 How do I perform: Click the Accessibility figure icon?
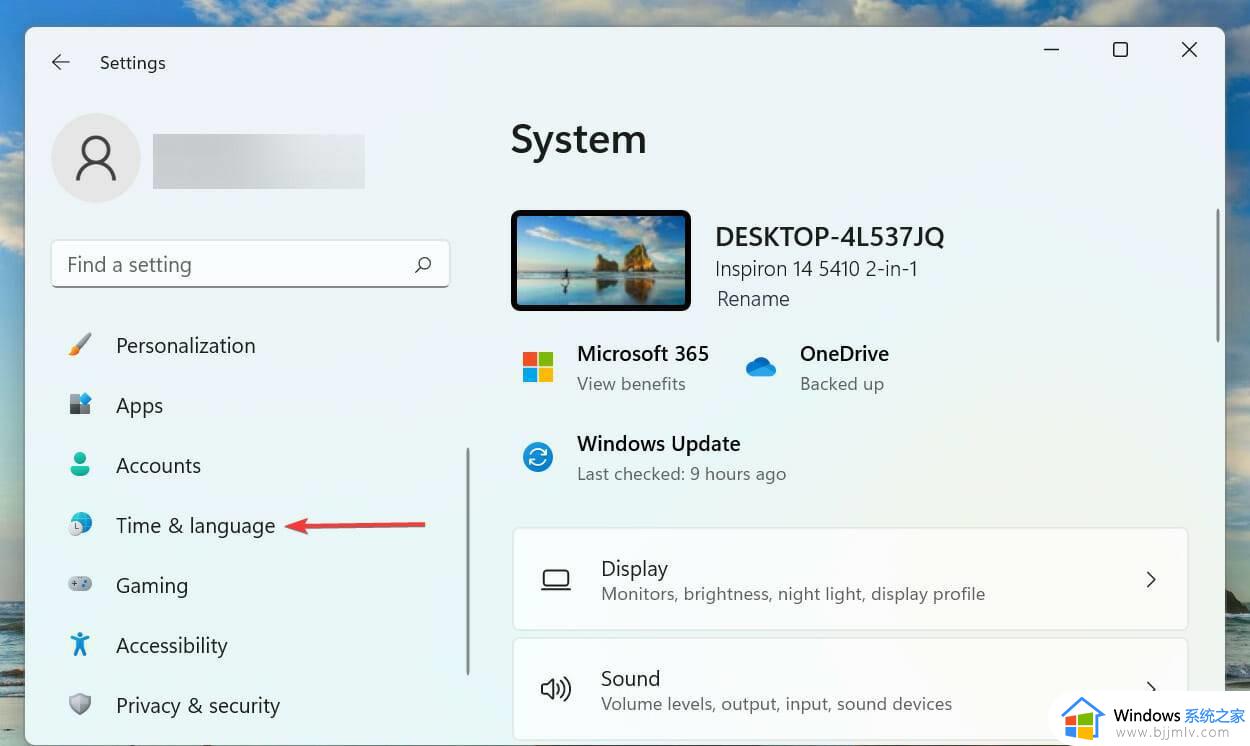click(x=80, y=644)
